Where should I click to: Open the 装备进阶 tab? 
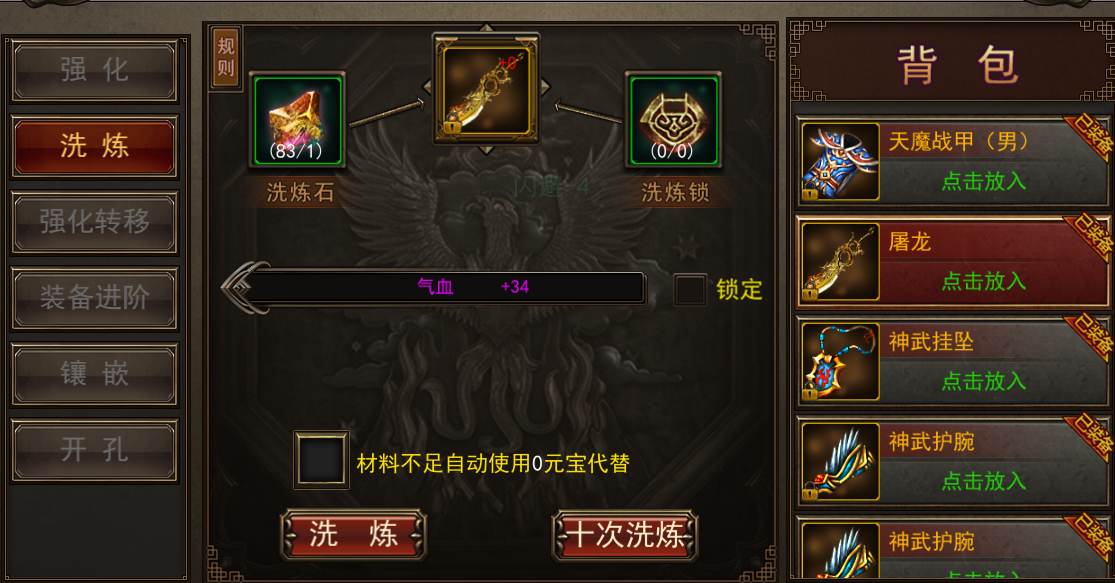pos(95,298)
